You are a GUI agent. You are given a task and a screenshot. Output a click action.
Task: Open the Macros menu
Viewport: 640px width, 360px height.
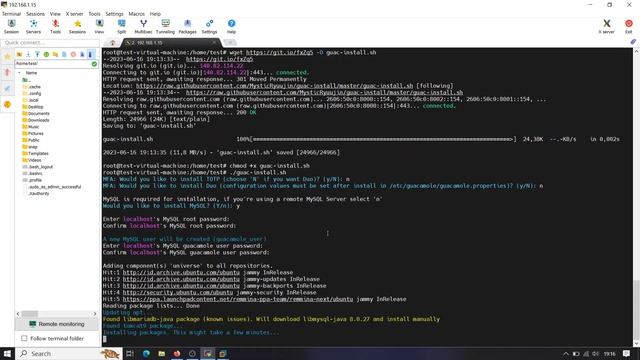[137, 14]
